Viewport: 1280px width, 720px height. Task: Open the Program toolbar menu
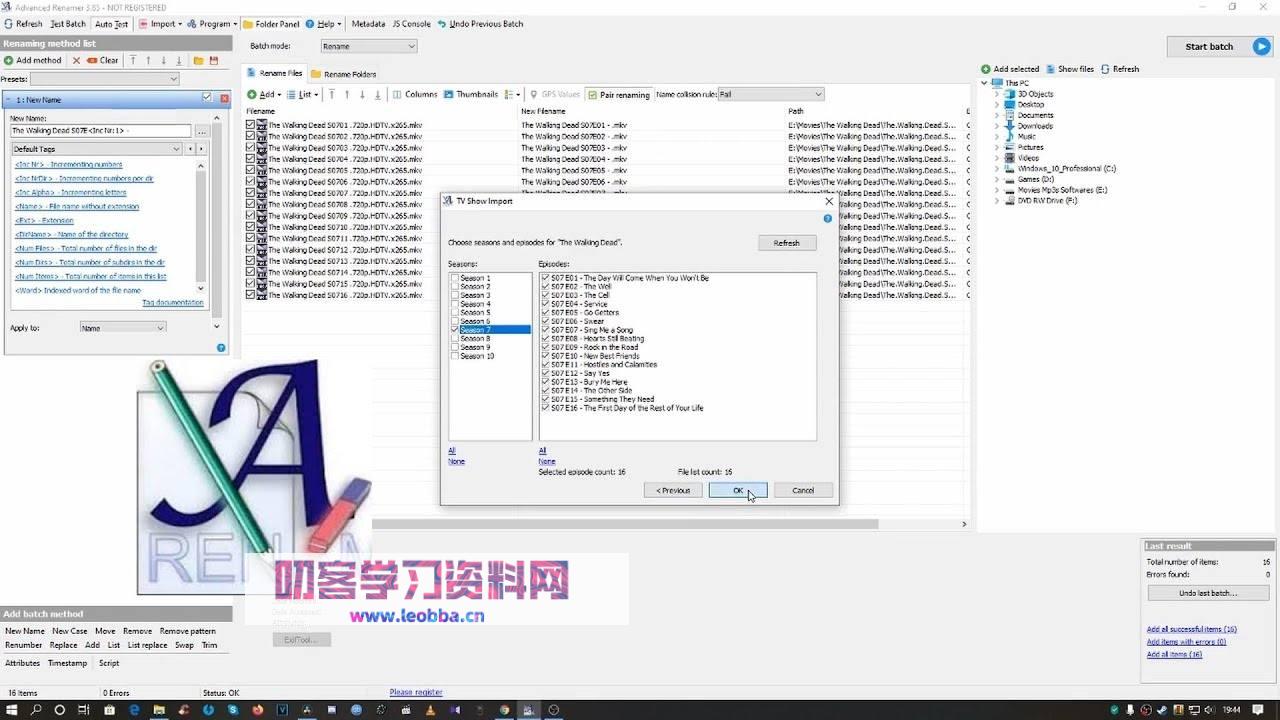(213, 24)
